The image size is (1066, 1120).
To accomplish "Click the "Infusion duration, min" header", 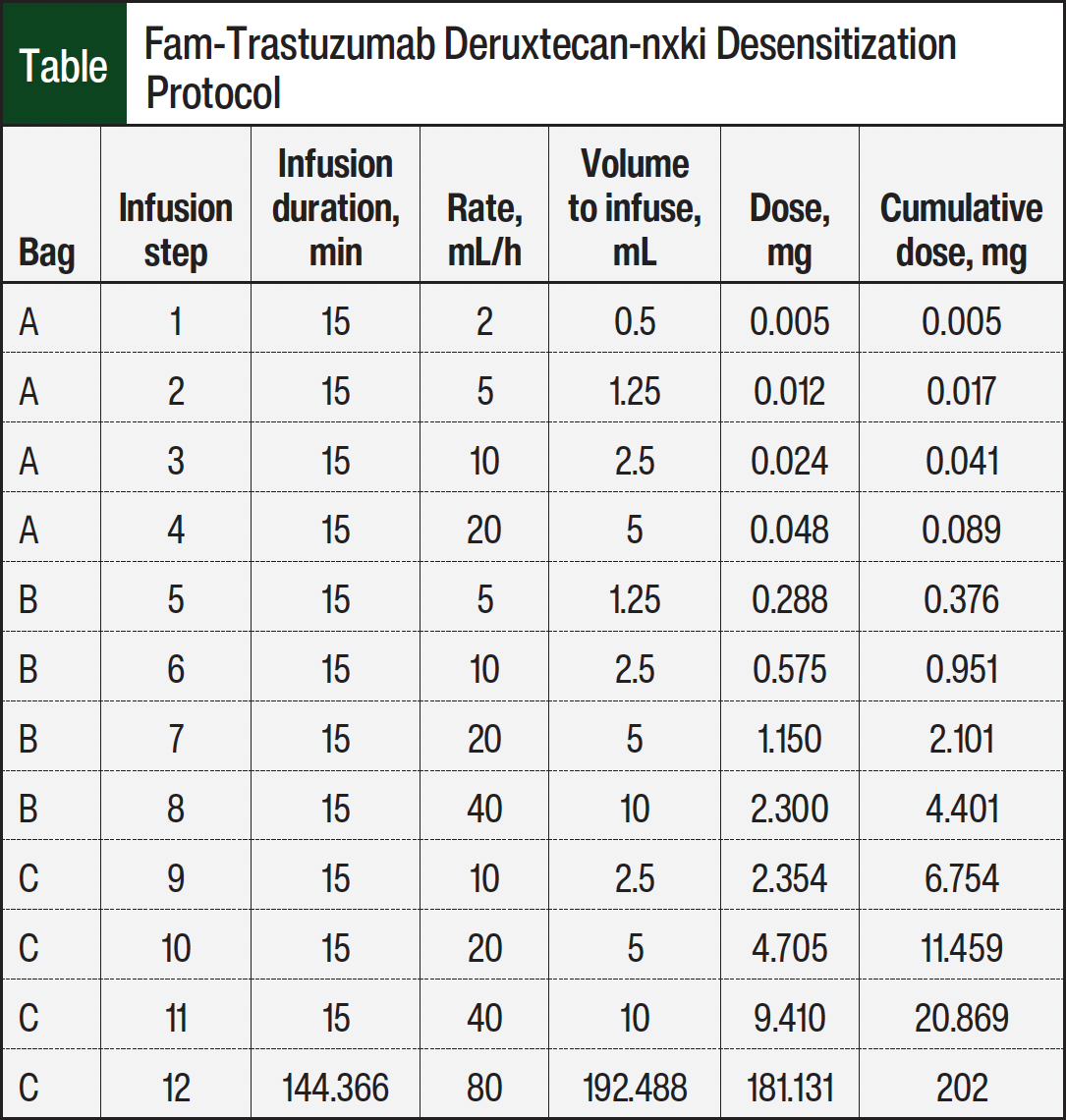I will 335,207.
